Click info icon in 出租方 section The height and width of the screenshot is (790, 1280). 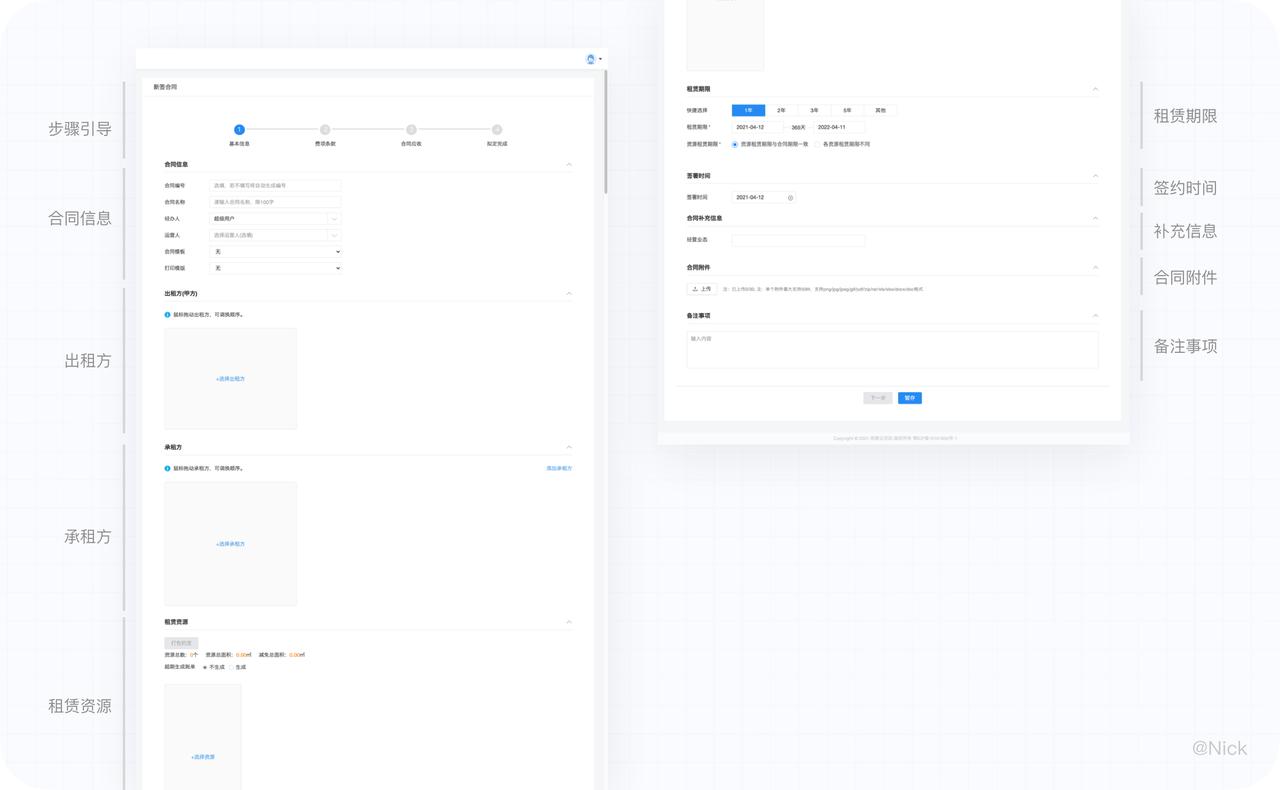tap(168, 315)
